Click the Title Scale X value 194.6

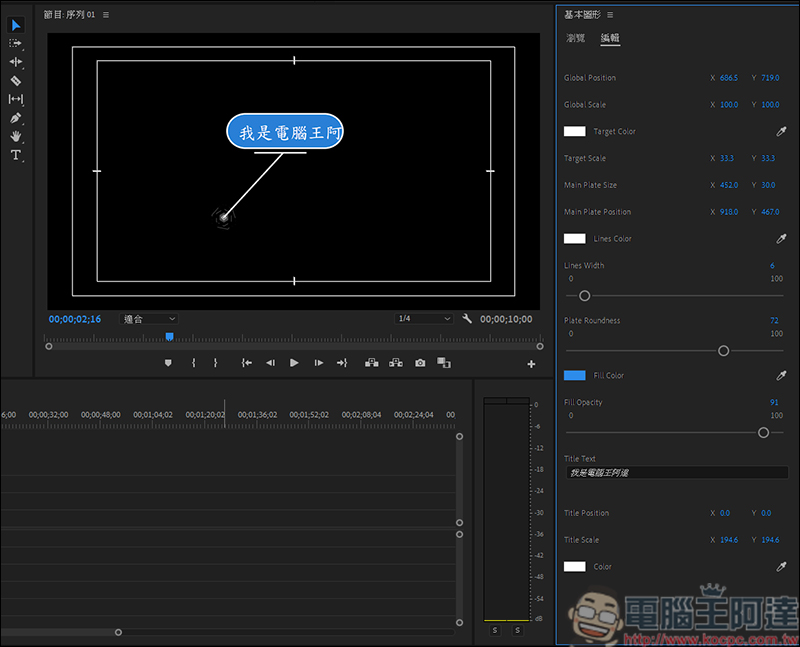[729, 540]
